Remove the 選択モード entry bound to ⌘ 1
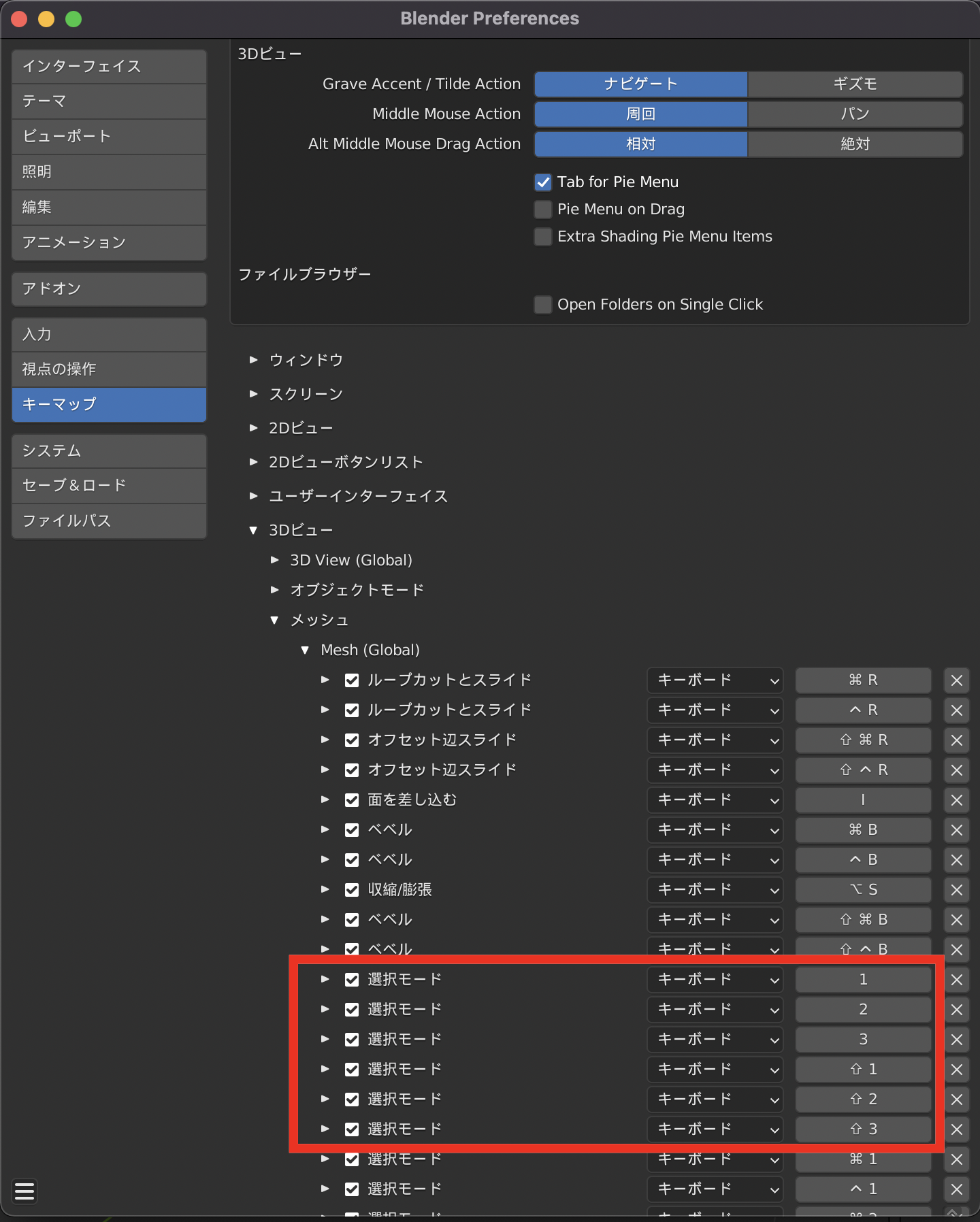Image resolution: width=980 pixels, height=1222 pixels. (956, 1159)
